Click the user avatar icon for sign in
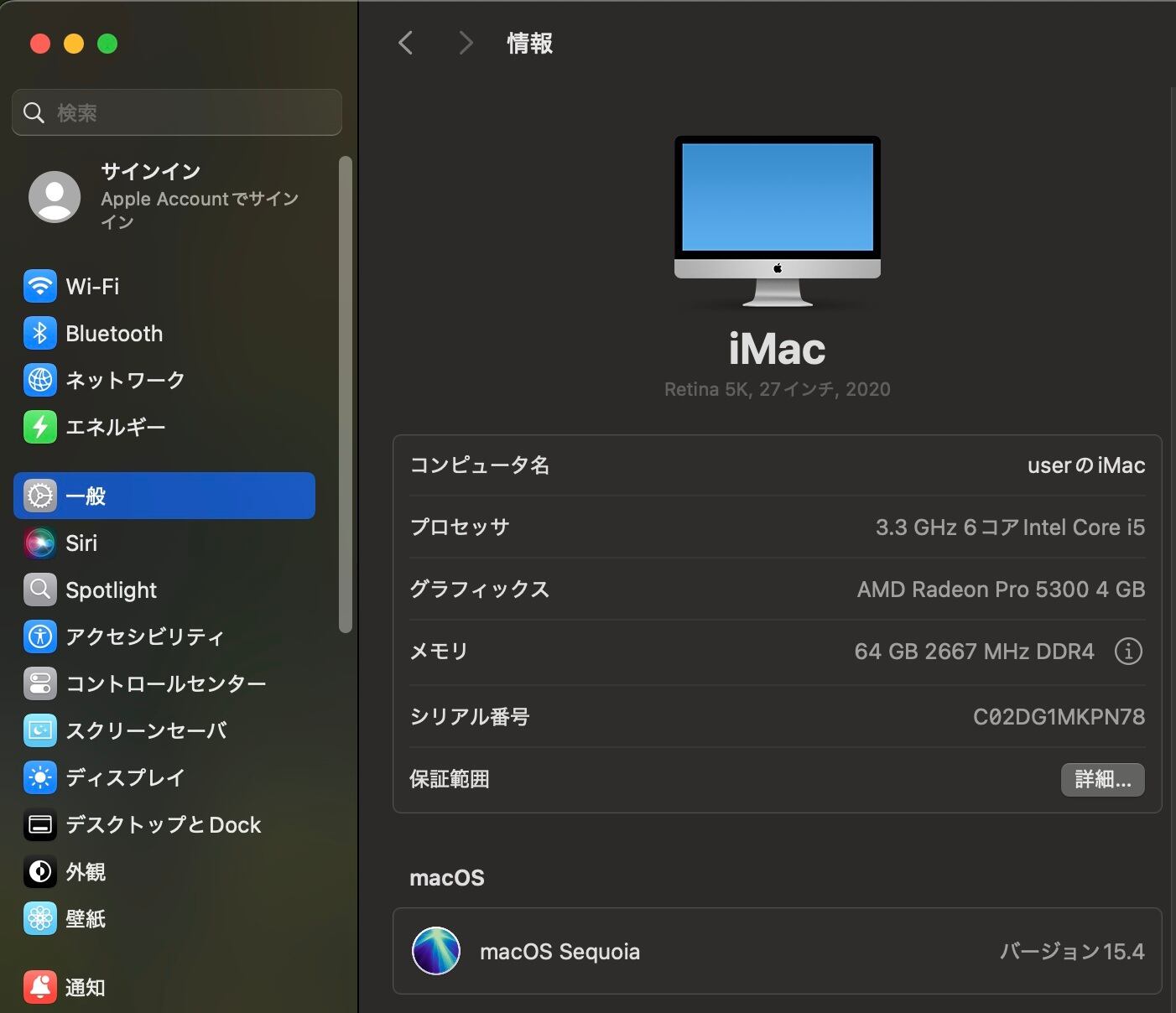 pyautogui.click(x=55, y=196)
